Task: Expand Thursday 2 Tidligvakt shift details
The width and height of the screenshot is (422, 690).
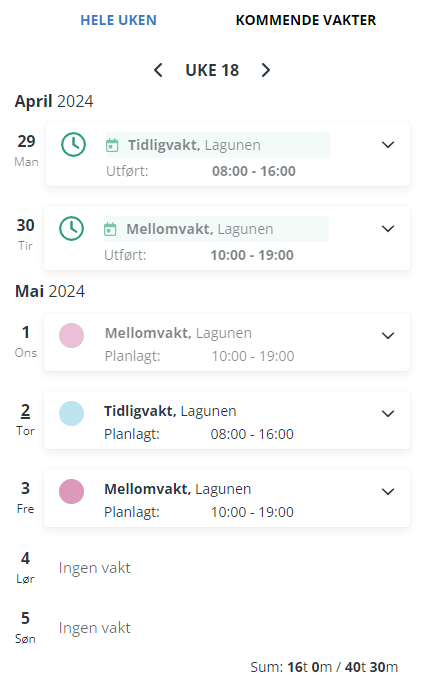Action: (x=388, y=413)
